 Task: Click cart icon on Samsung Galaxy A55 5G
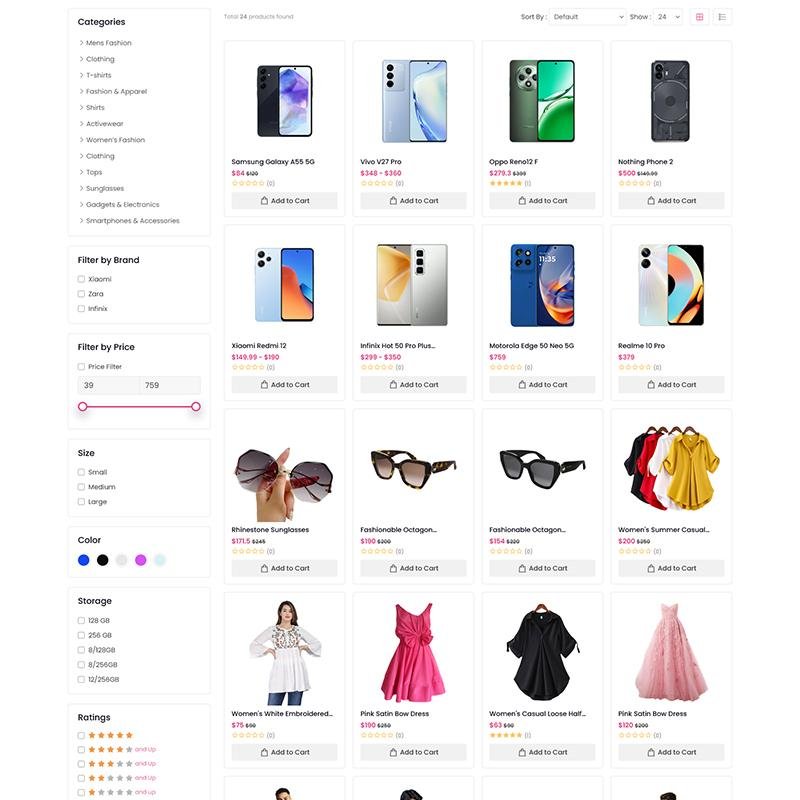click(264, 201)
